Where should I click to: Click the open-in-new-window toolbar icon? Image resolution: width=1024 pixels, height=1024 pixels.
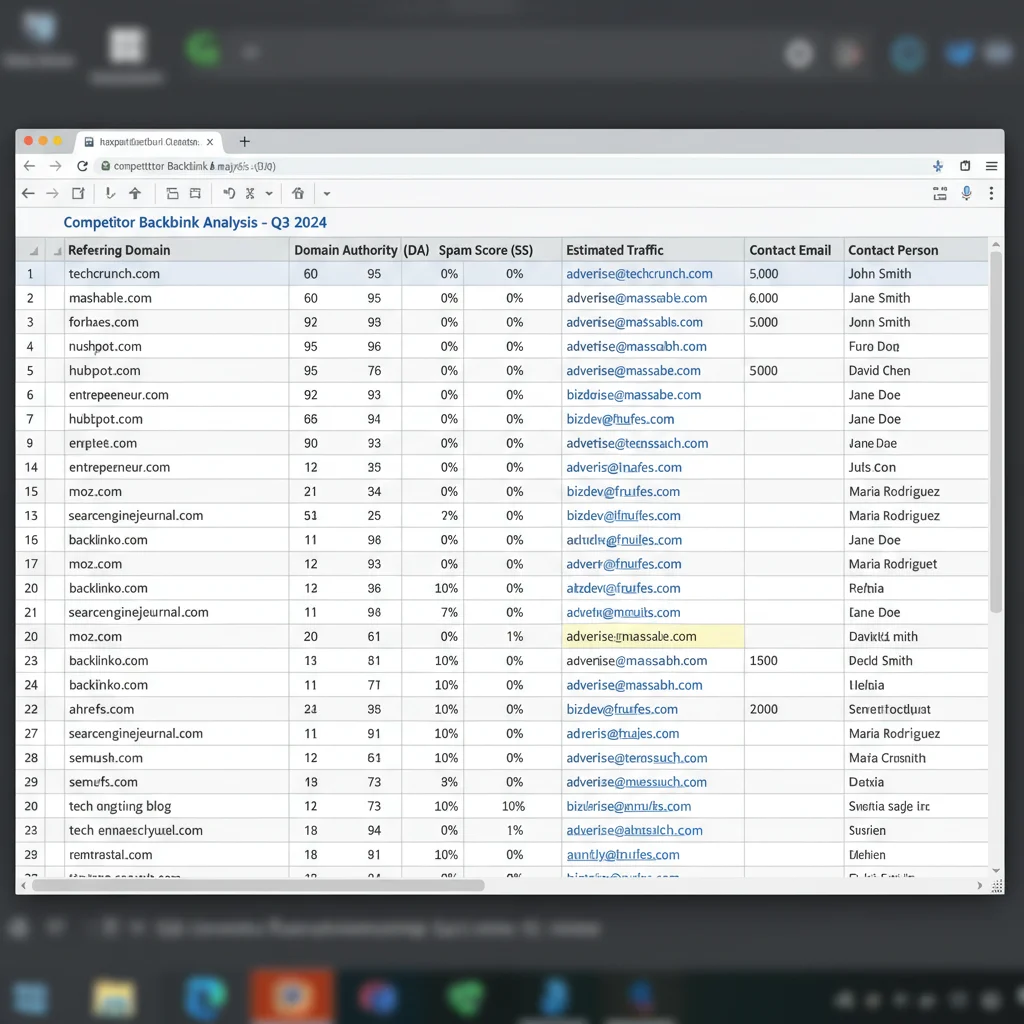coord(78,193)
